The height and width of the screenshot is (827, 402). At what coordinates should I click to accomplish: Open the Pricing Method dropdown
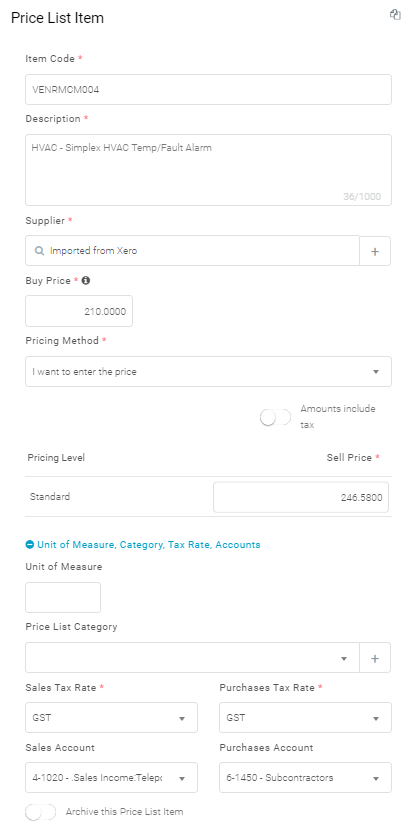click(208, 372)
